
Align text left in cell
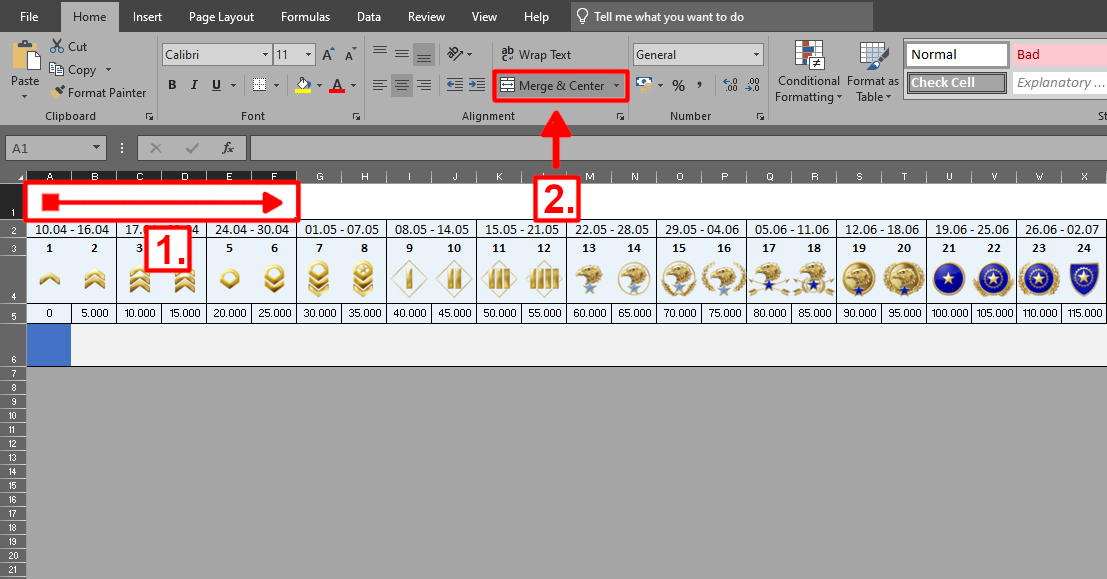point(380,85)
